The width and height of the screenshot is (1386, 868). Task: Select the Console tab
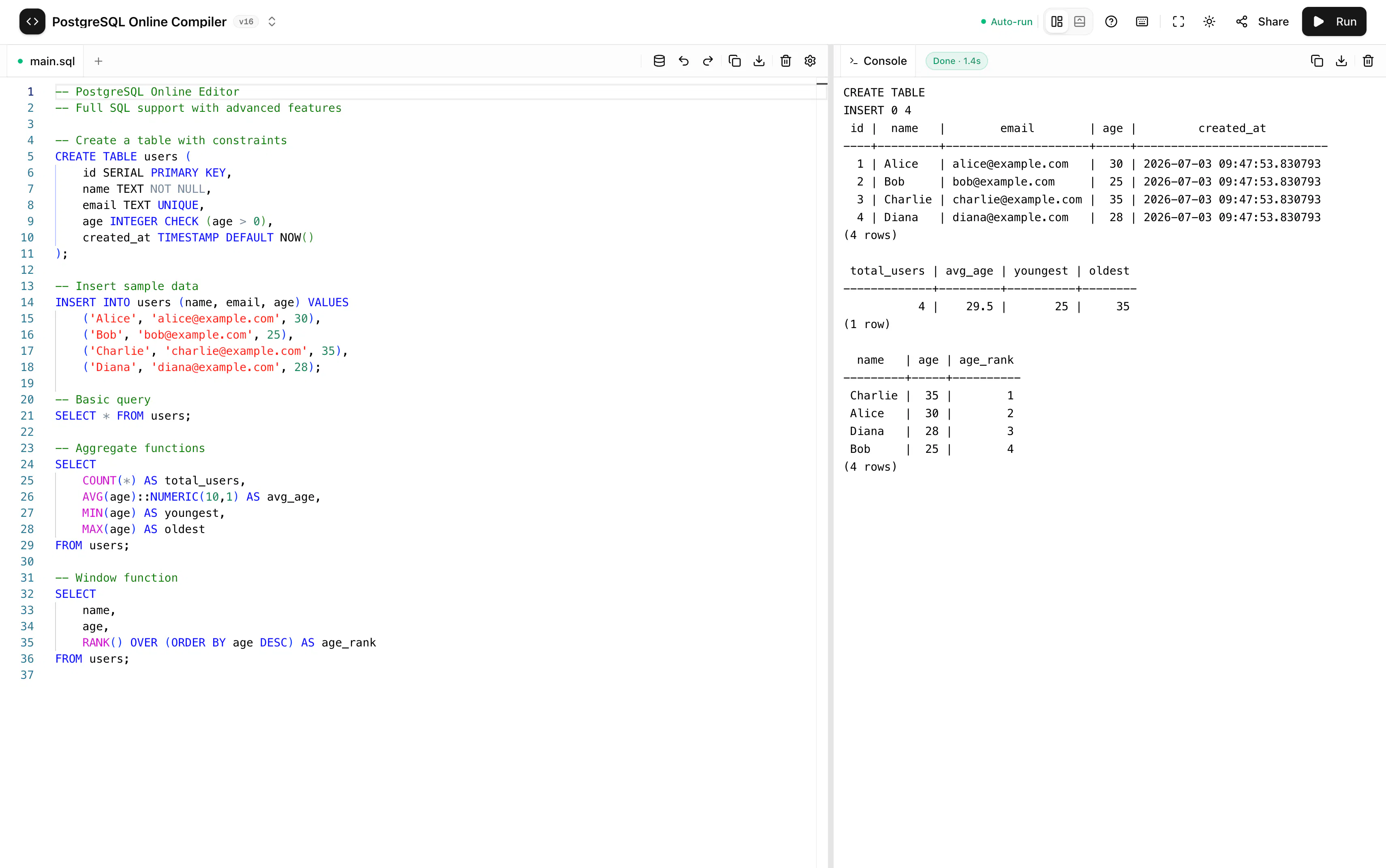[x=878, y=61]
